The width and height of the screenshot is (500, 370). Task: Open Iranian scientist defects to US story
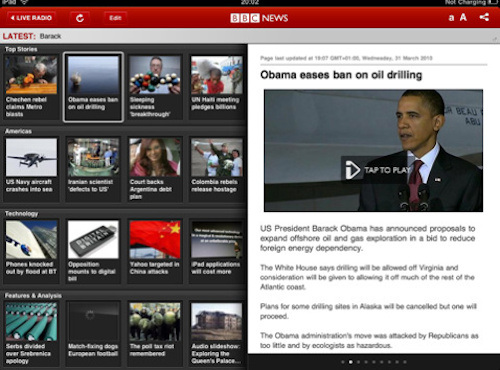pyautogui.click(x=93, y=169)
